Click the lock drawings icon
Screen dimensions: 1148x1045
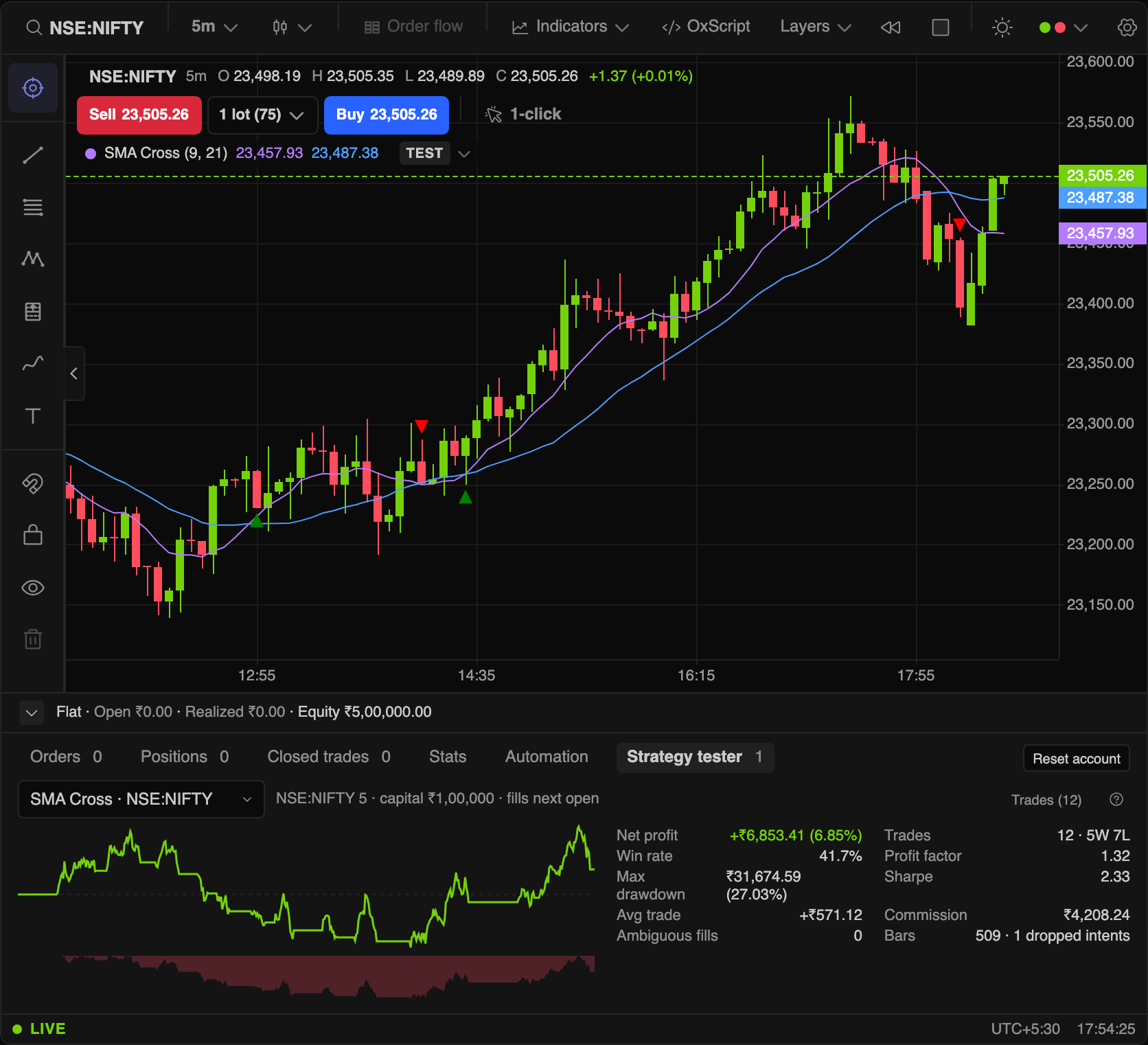33,535
